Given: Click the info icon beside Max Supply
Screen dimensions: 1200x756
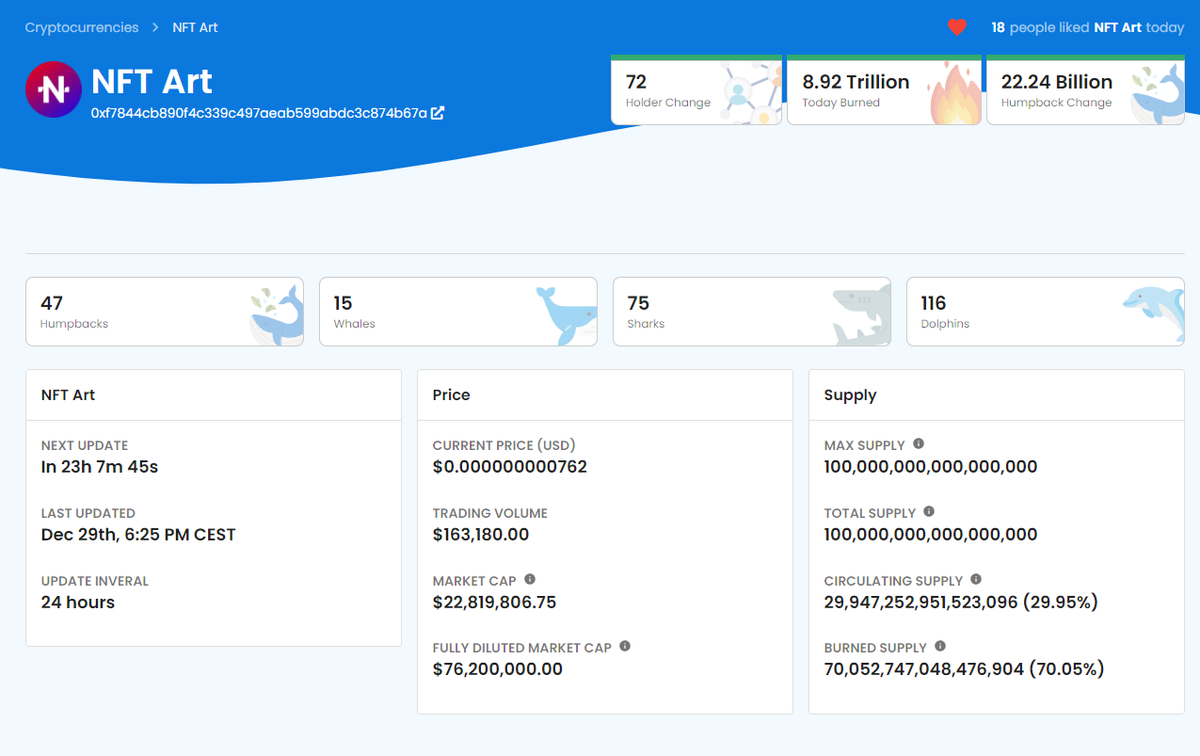Looking at the screenshot, I should point(918,444).
